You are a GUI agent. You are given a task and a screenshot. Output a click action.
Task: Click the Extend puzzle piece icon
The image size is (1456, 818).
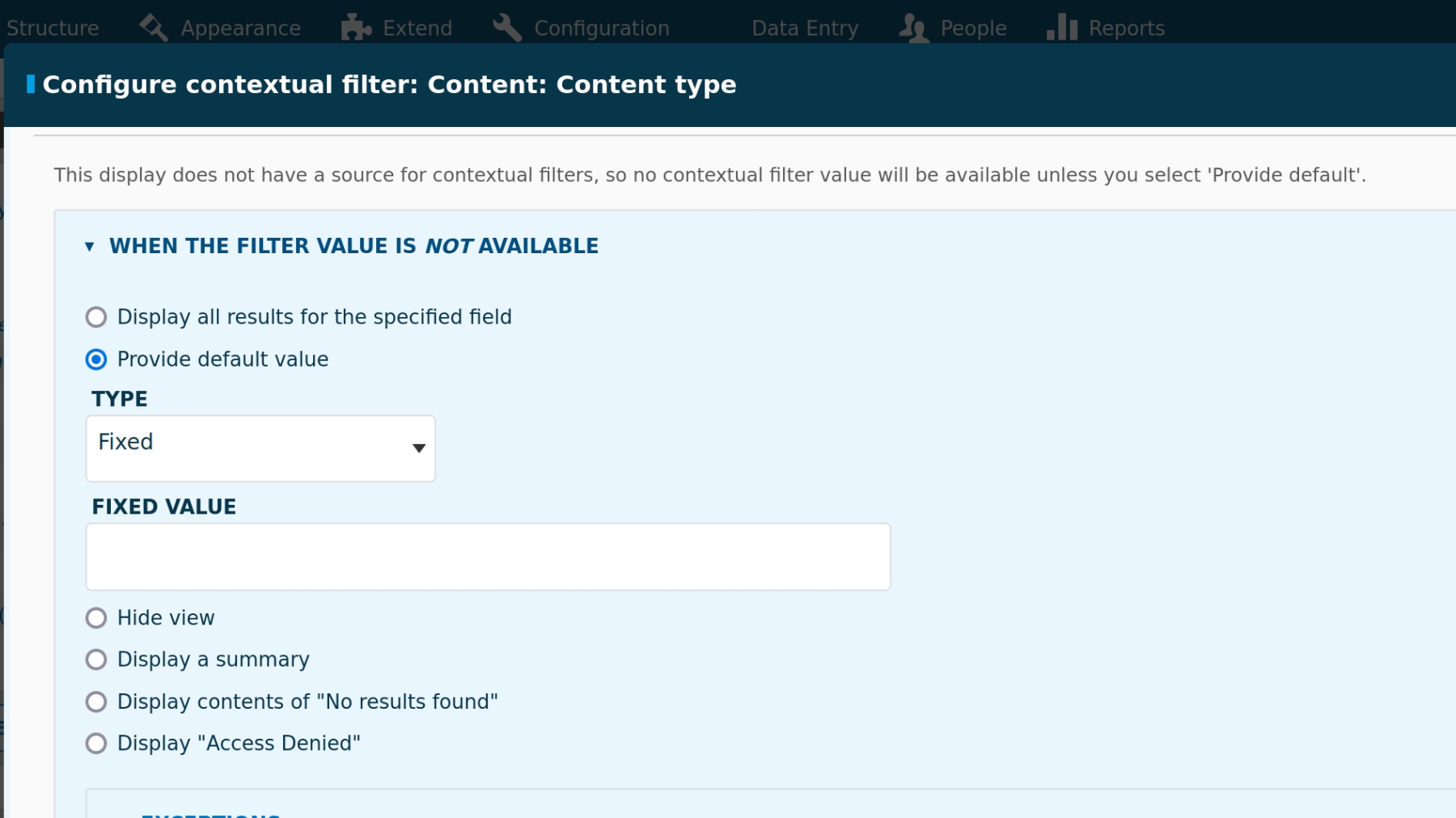(x=356, y=28)
